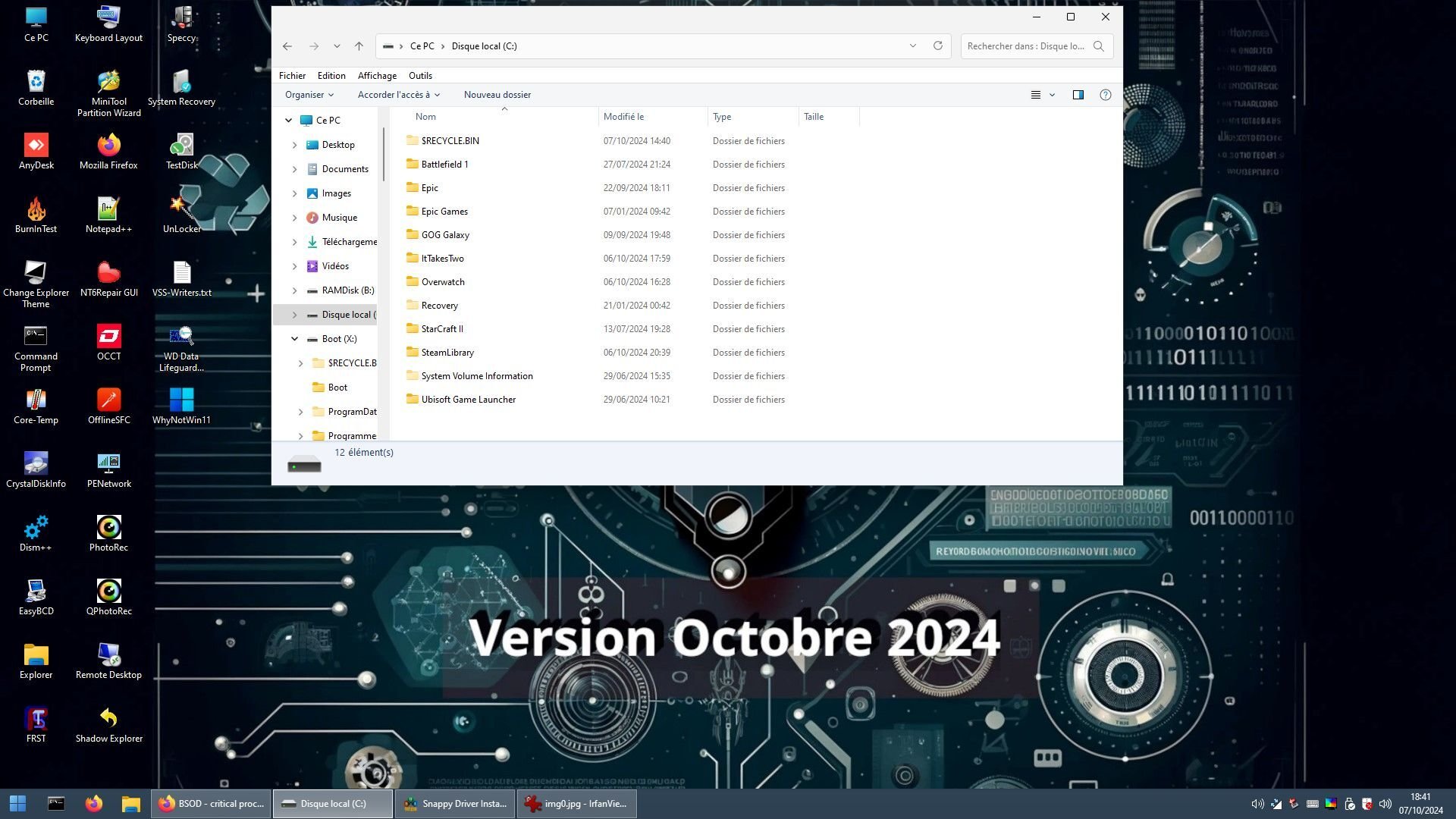Select SteamLibrary folder
The height and width of the screenshot is (819, 1456).
tap(447, 353)
